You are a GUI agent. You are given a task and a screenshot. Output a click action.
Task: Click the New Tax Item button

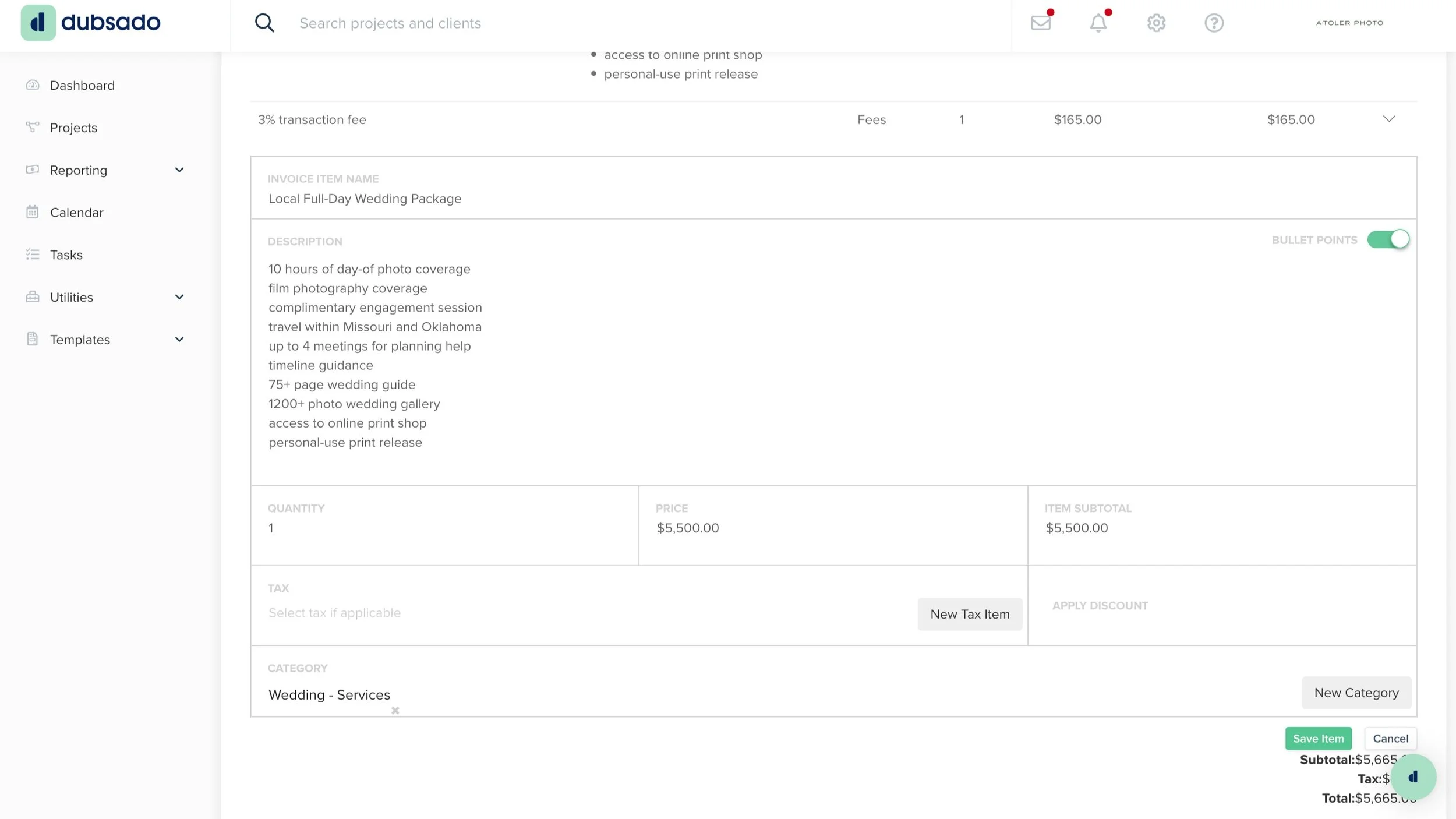click(x=970, y=614)
